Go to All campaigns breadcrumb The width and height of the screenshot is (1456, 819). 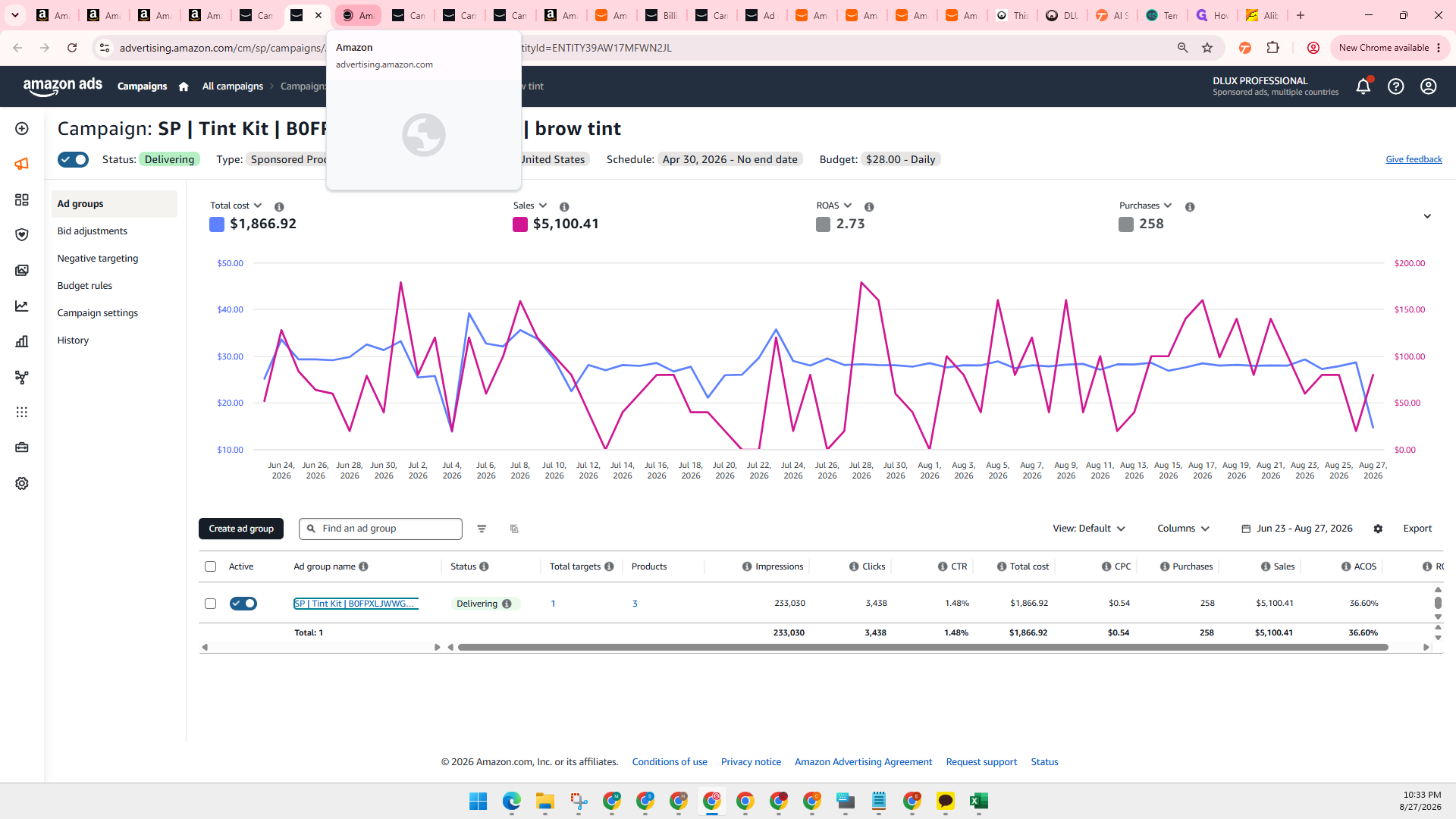pyautogui.click(x=233, y=86)
